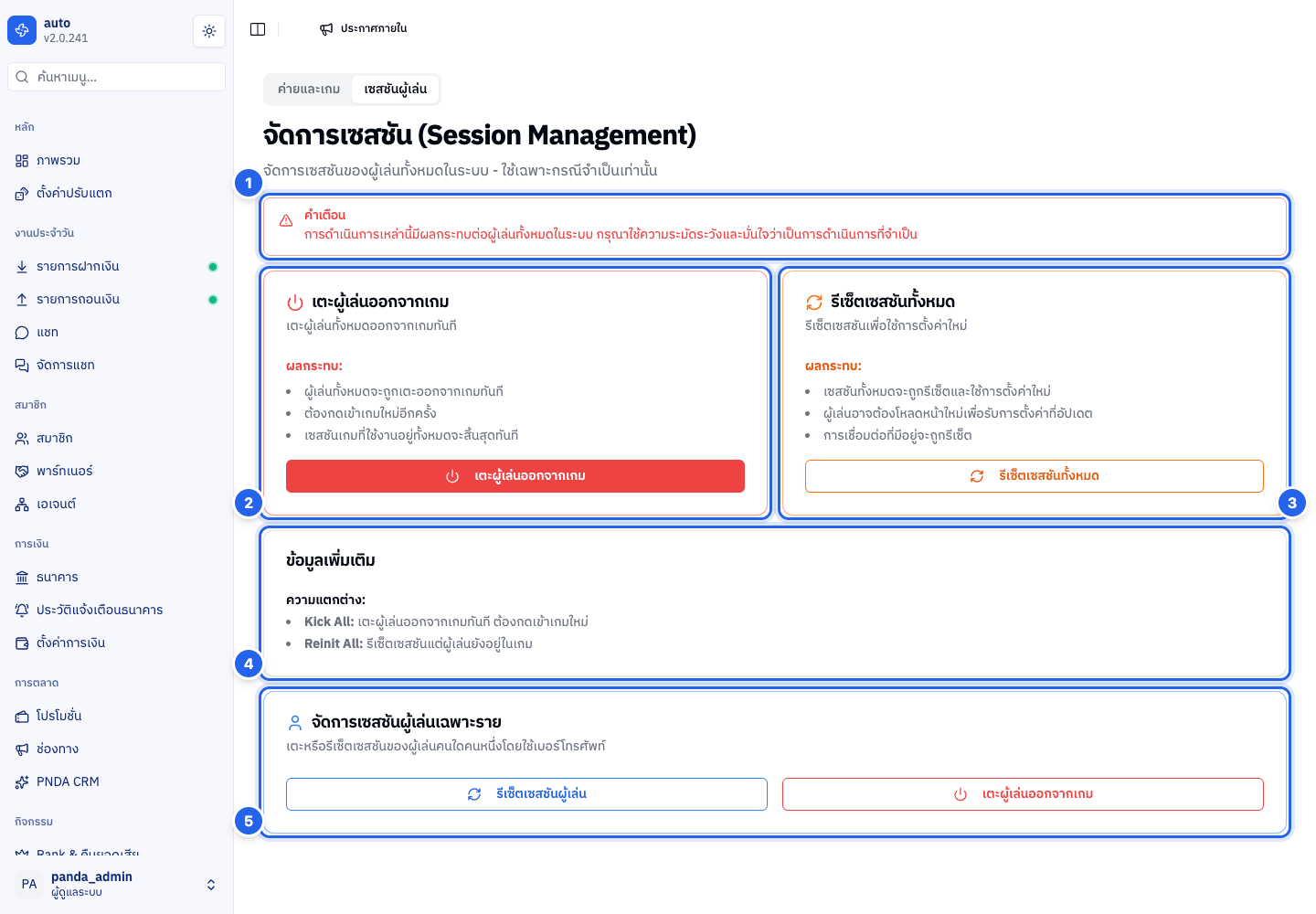Viewport: 1316px width, 914px height.
Task: Toggle the light/dark theme sun icon
Action: (209, 31)
